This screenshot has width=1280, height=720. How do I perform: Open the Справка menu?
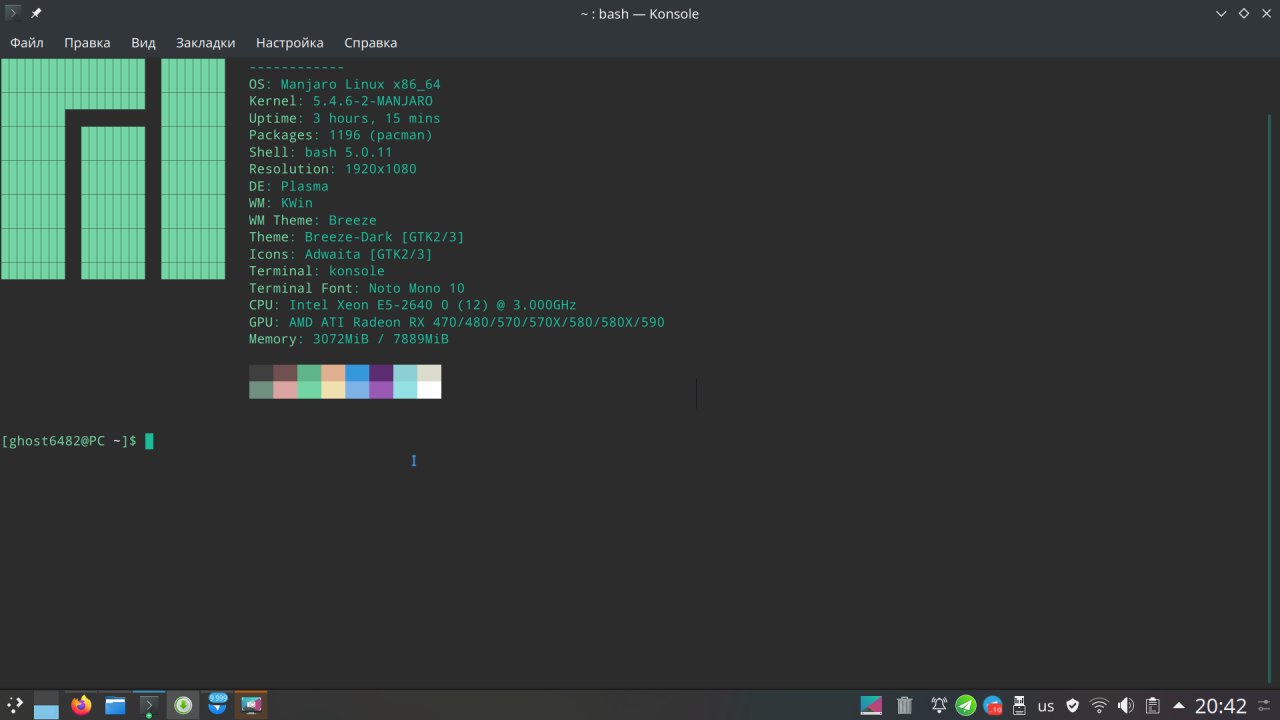[x=370, y=43]
